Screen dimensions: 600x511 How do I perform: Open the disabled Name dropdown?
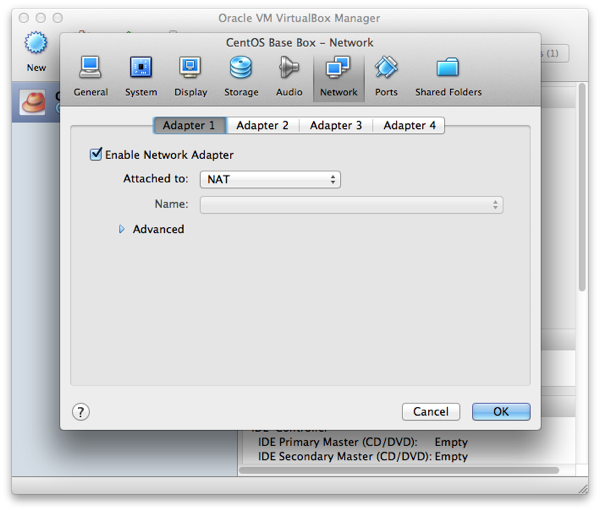tap(351, 205)
